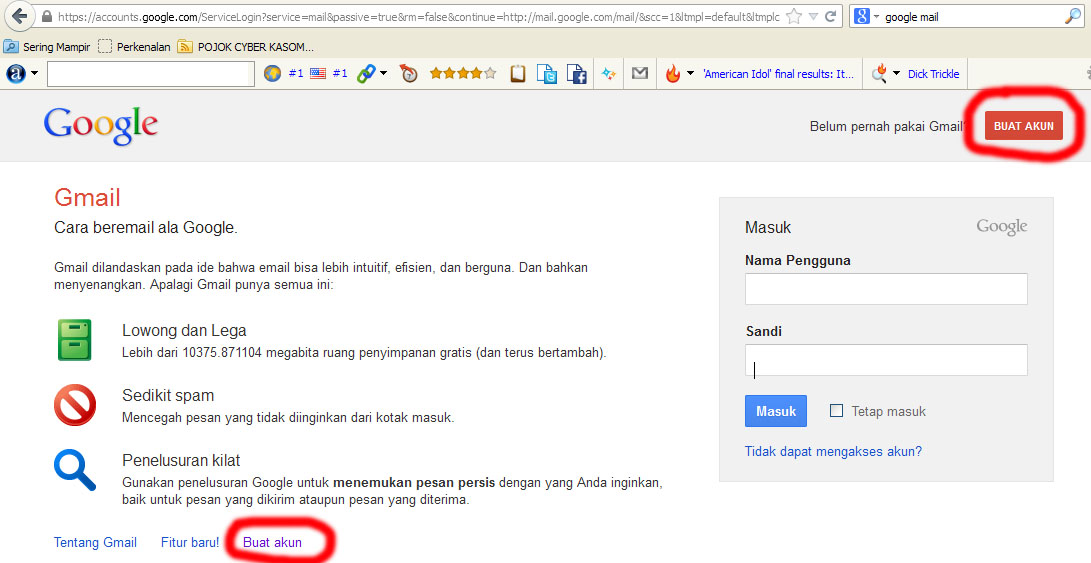Viewport: 1091px width, 563px height.
Task: Open the Perkenalan bookmark
Action: 134,47
